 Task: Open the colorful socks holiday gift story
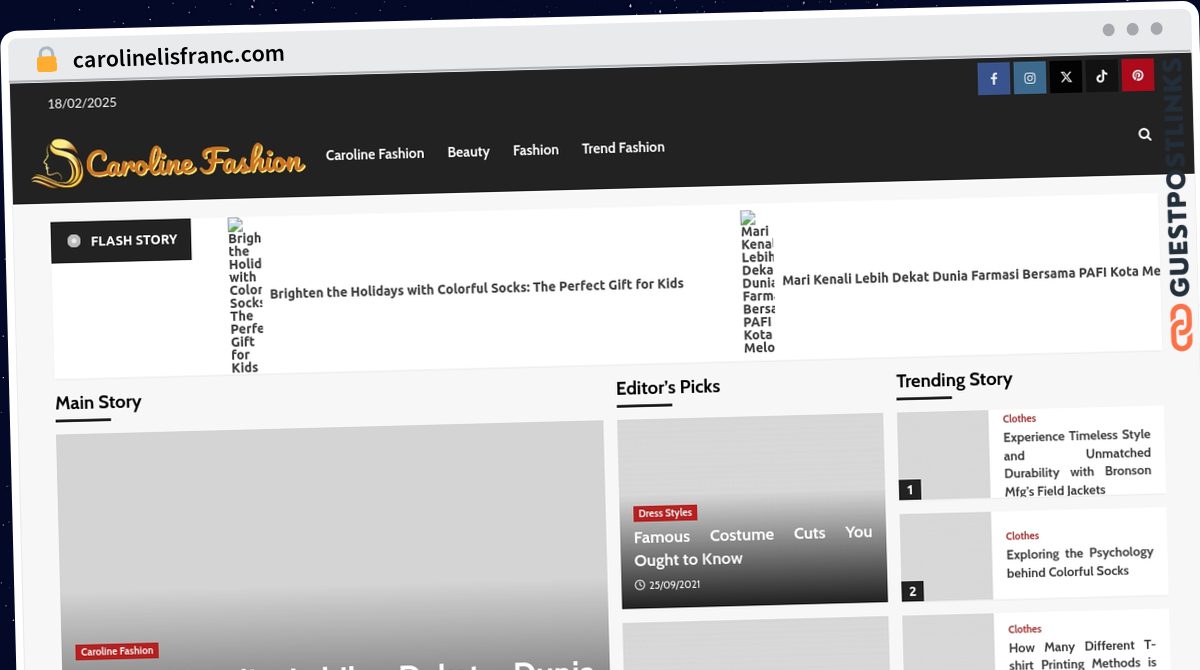click(x=477, y=289)
